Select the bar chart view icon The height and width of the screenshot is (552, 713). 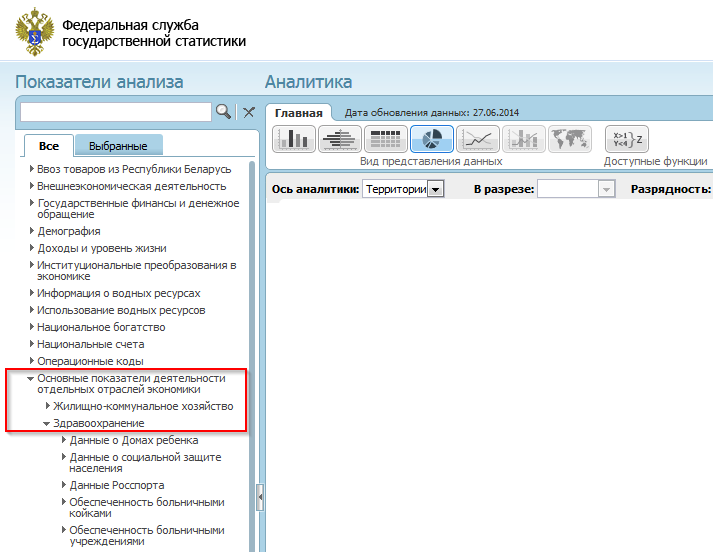click(x=294, y=139)
